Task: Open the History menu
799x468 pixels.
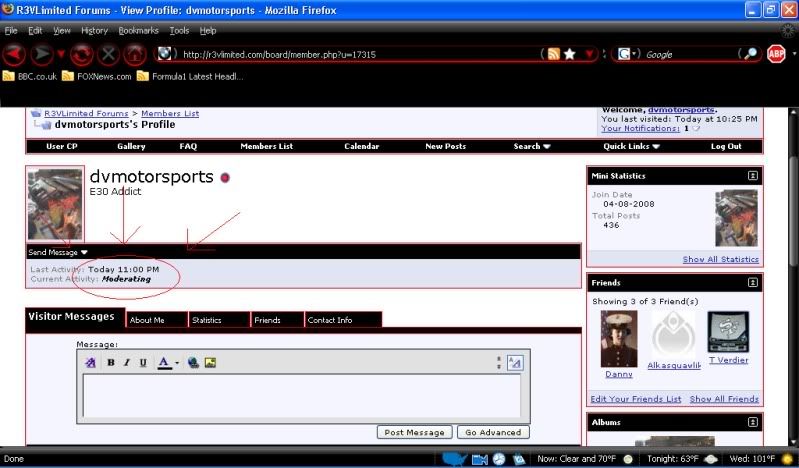Action: (94, 31)
